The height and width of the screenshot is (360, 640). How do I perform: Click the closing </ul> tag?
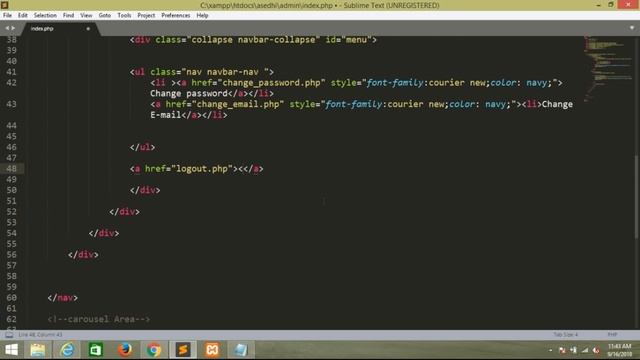tap(142, 147)
